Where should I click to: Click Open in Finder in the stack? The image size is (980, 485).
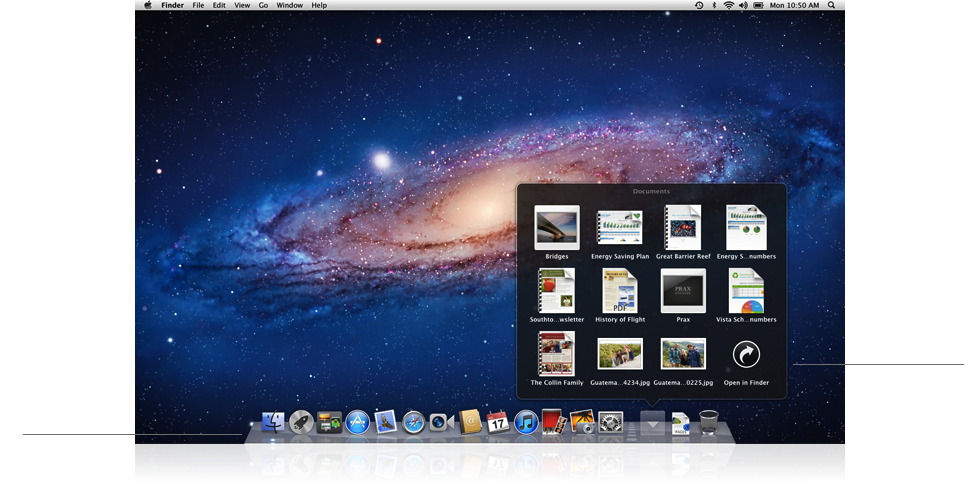(746, 354)
